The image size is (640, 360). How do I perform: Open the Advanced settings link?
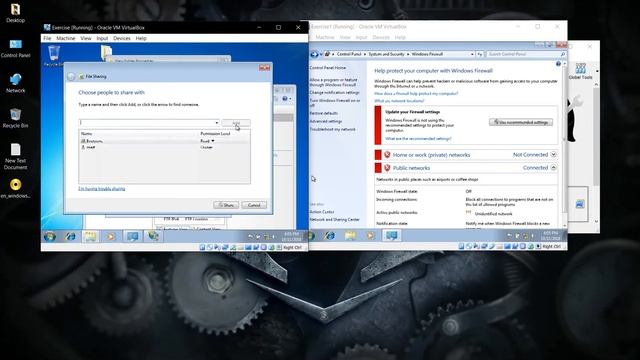[326, 121]
